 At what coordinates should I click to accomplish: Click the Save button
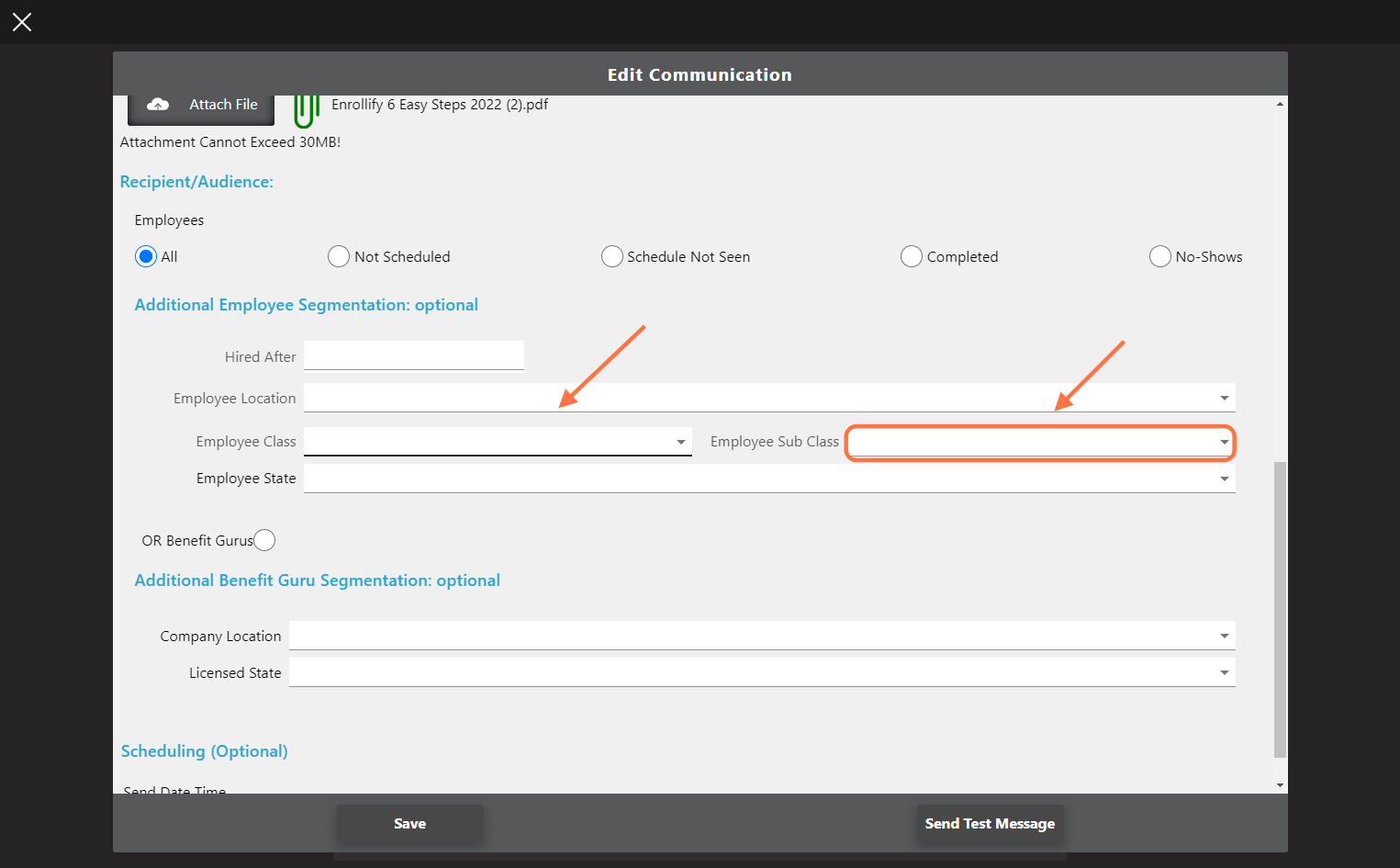(409, 823)
